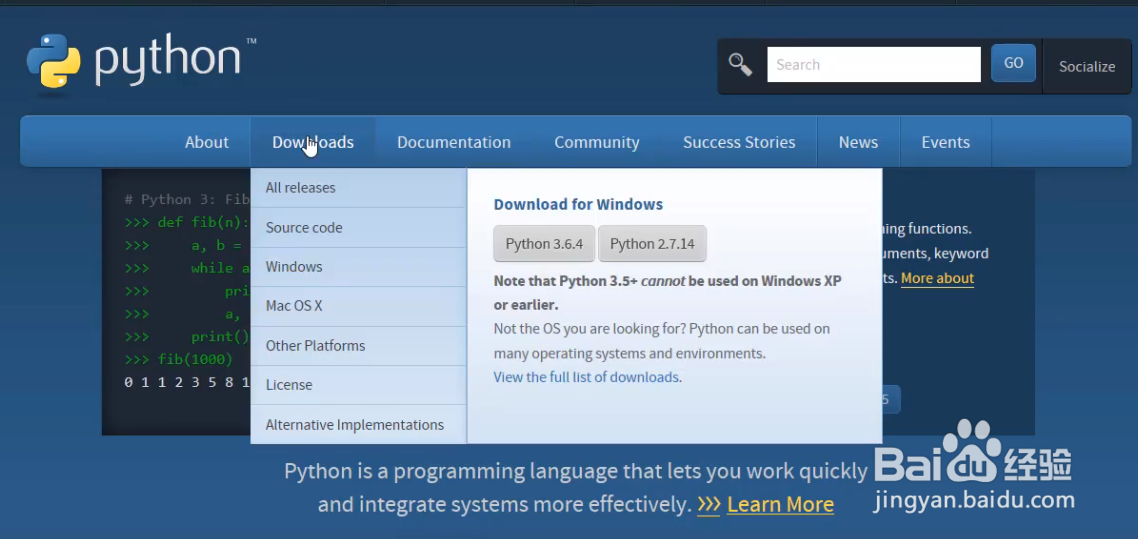1138x539 pixels.
Task: Open the News menu
Action: pos(859,142)
